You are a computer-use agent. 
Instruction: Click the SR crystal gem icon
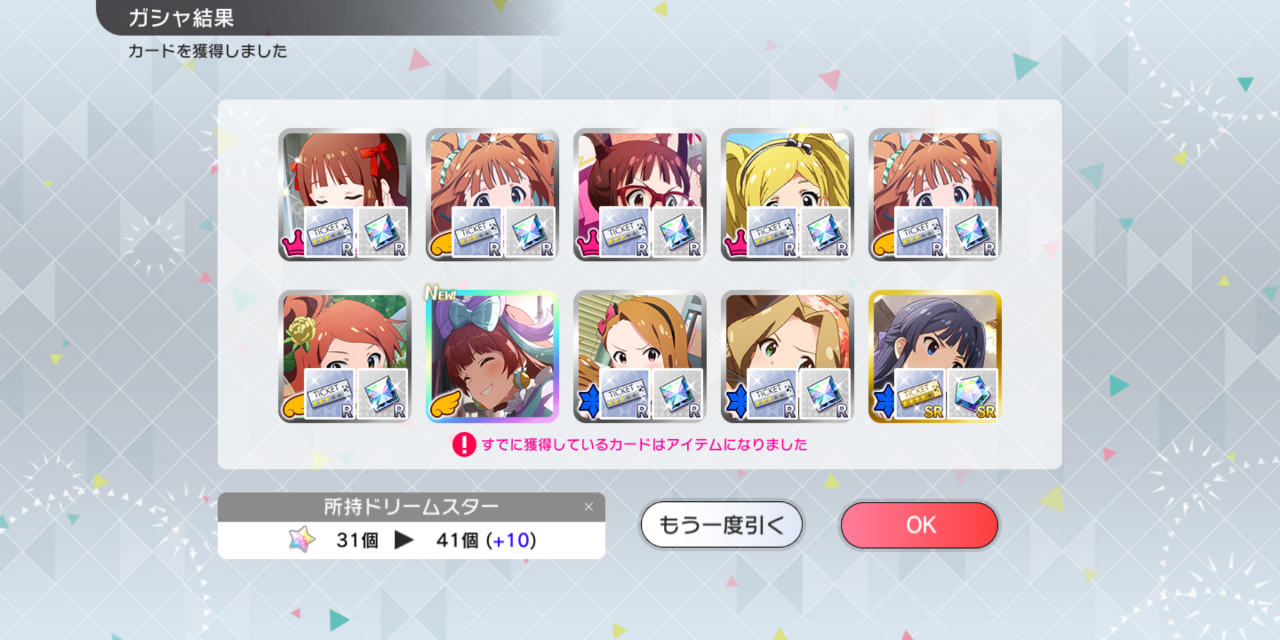point(973,394)
